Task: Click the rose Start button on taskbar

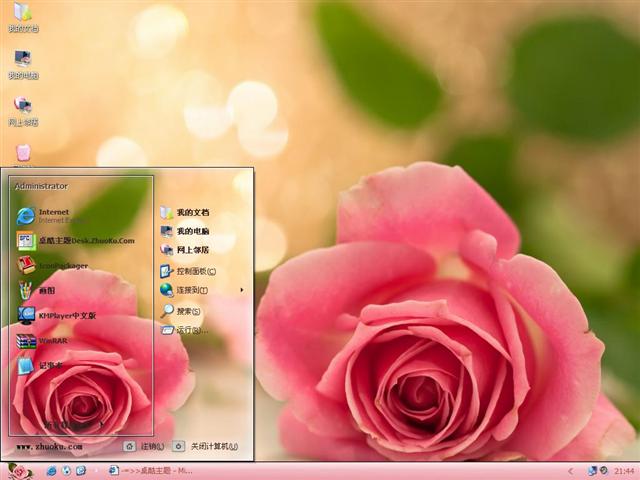Action: click(x=20, y=472)
